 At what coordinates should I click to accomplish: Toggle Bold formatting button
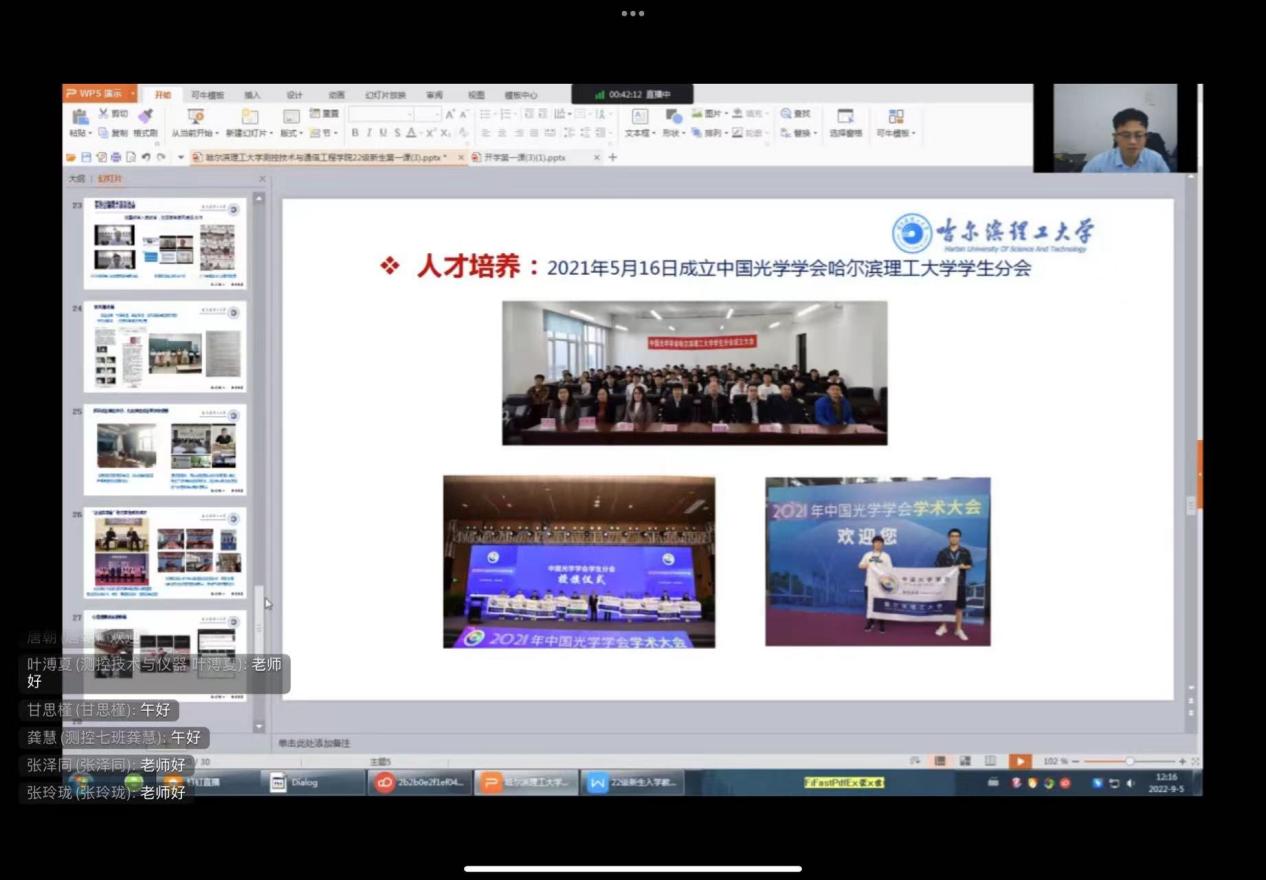click(x=355, y=133)
